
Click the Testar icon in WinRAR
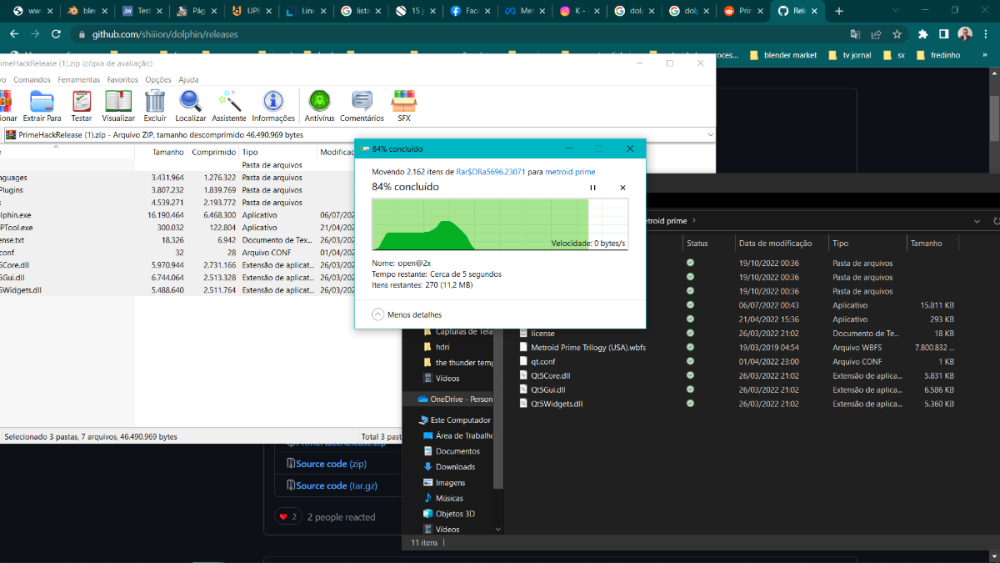[x=81, y=106]
